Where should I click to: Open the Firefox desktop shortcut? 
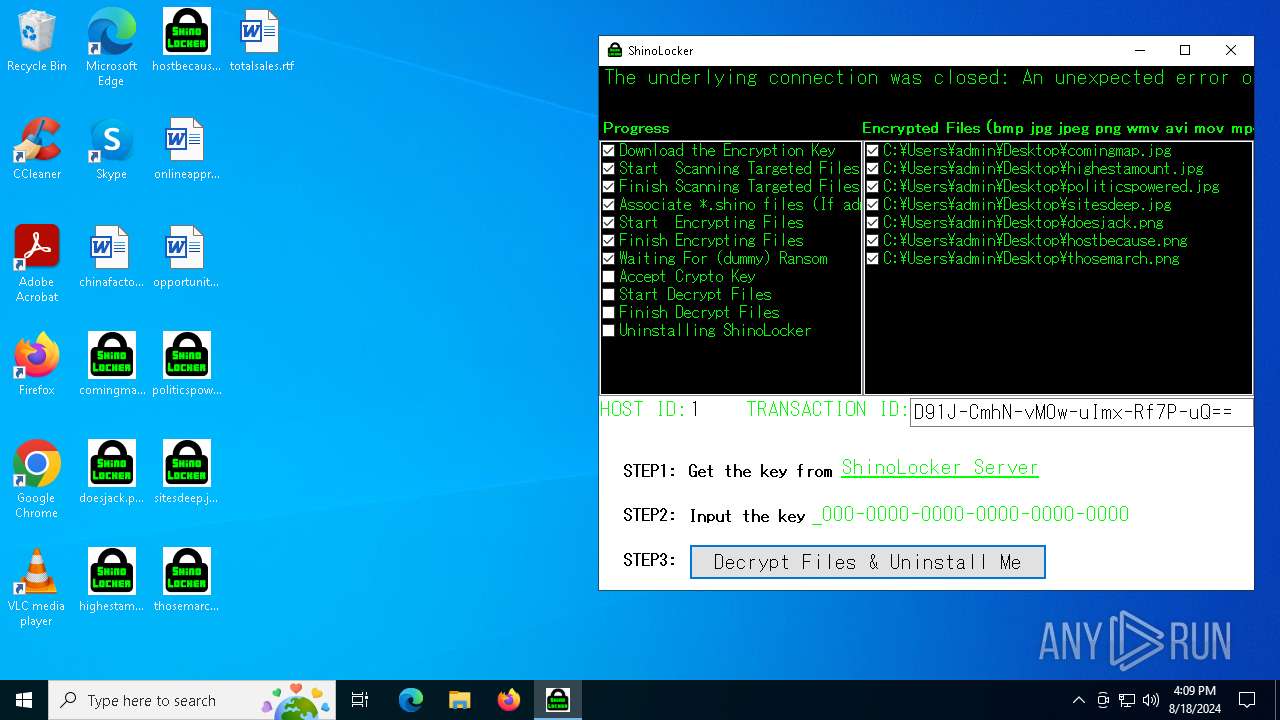tap(37, 366)
